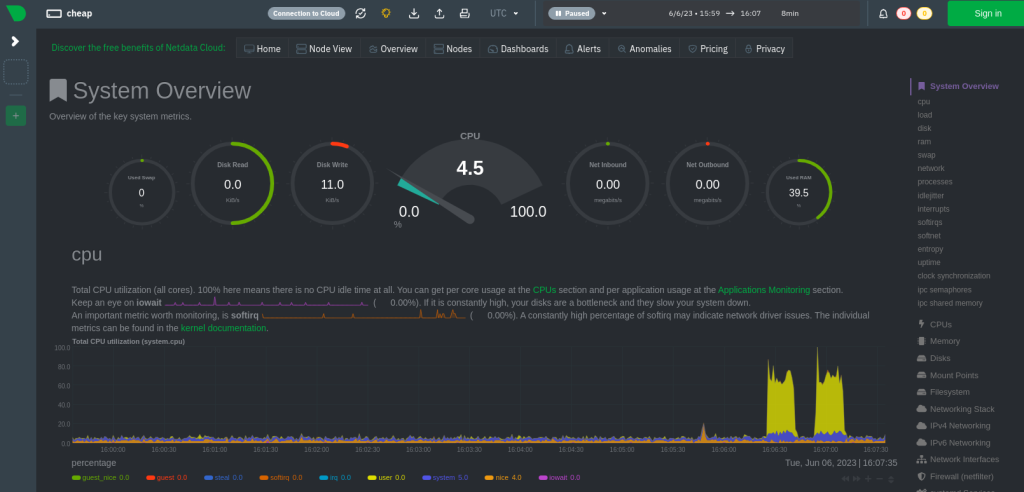Viewport: 1024px width, 492px height.
Task: Open the Home tab
Action: [263, 48]
